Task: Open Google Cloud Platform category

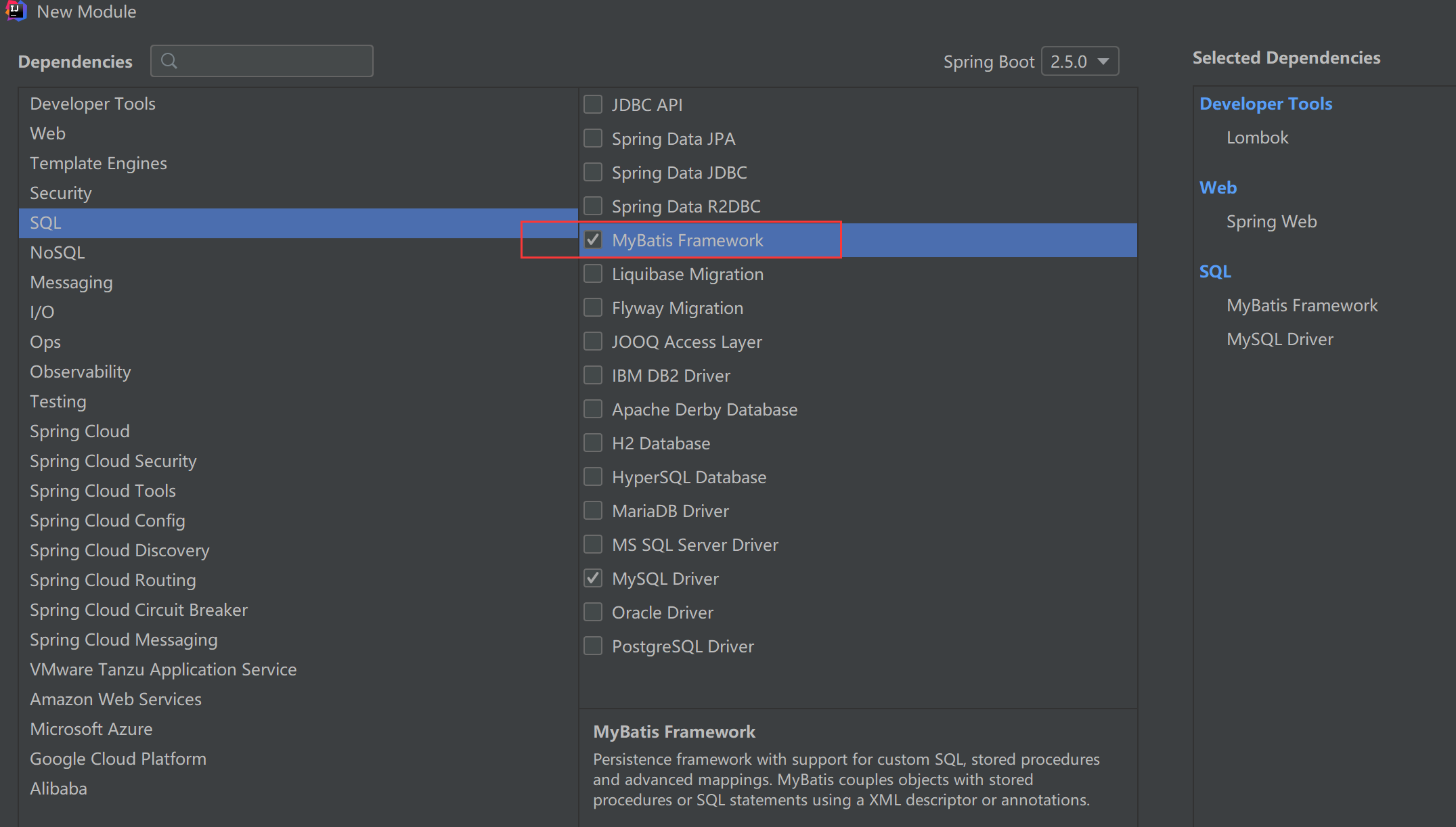Action: pyautogui.click(x=299, y=759)
